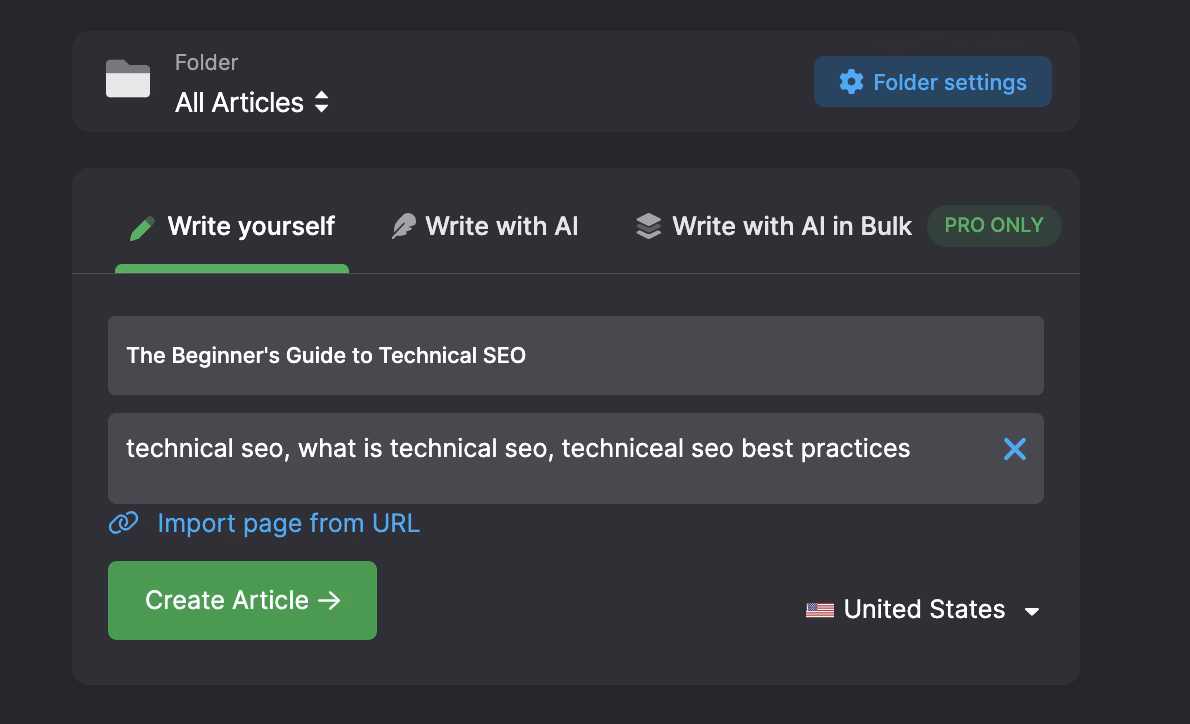Viewport: 1190px width, 724px height.
Task: Click the PRO ONLY badge
Action: [994, 226]
